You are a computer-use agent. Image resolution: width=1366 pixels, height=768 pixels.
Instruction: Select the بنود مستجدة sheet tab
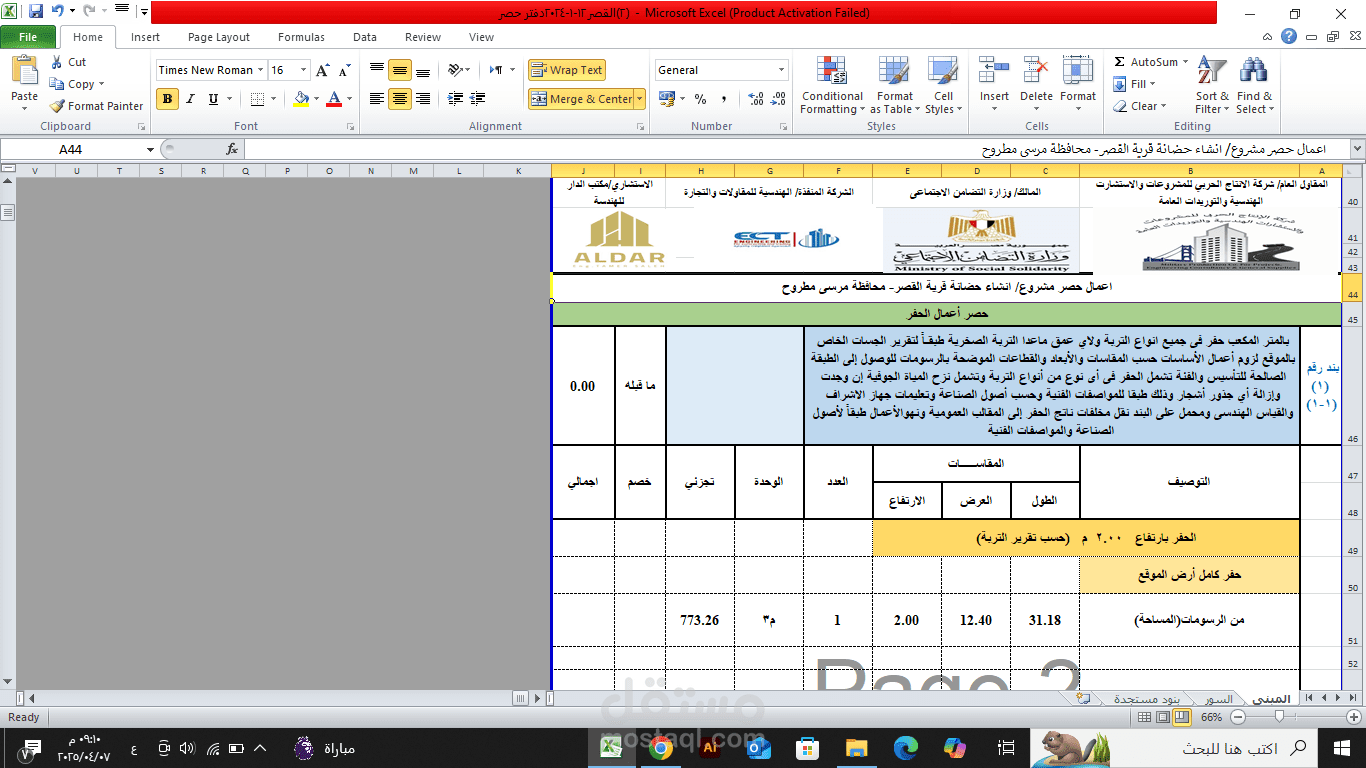tap(1147, 698)
